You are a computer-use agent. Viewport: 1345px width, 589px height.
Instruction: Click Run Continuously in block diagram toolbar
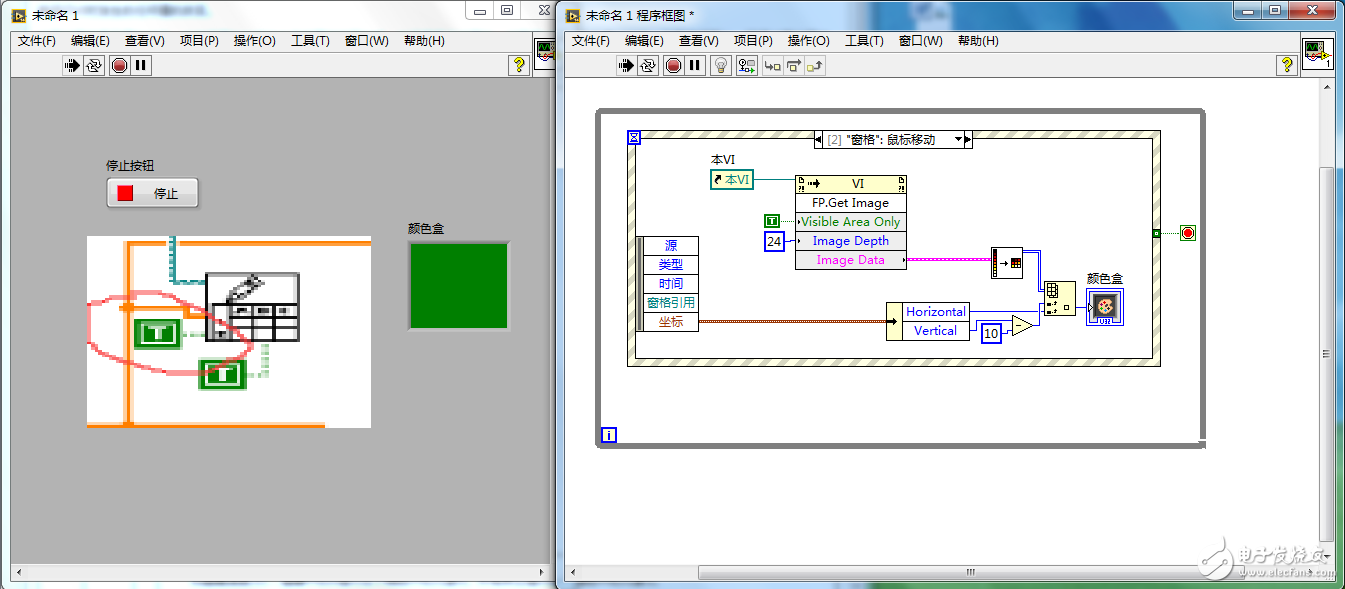pyautogui.click(x=648, y=65)
